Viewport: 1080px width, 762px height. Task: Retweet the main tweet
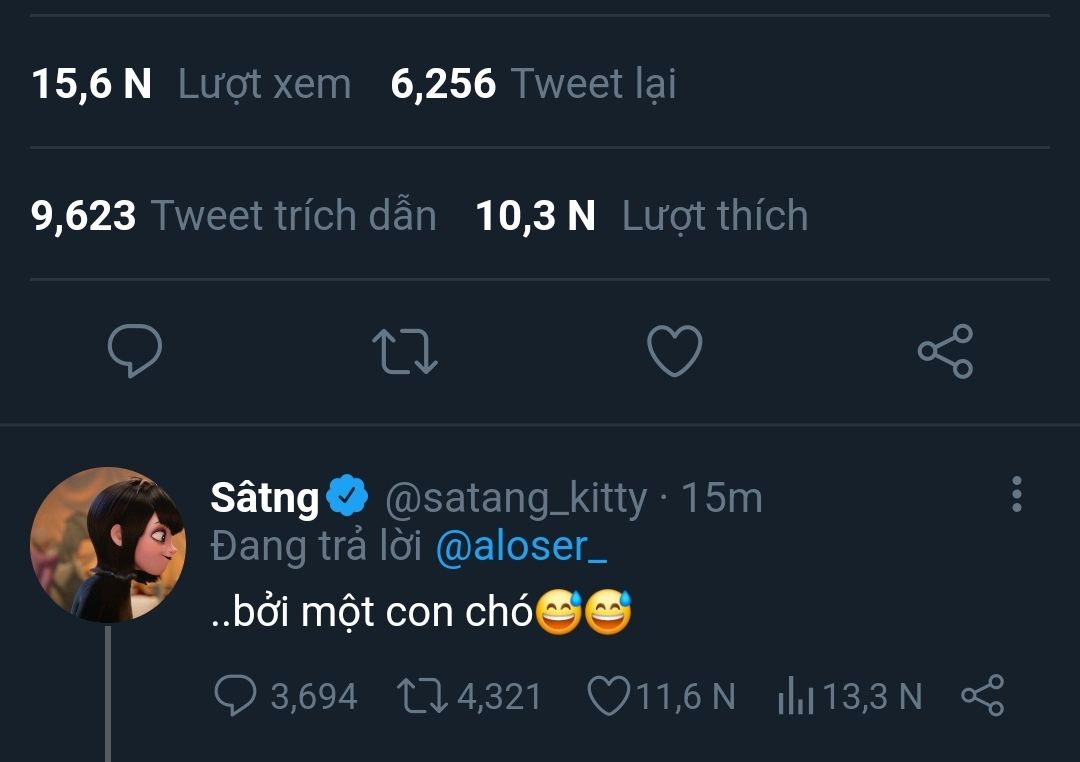click(404, 351)
